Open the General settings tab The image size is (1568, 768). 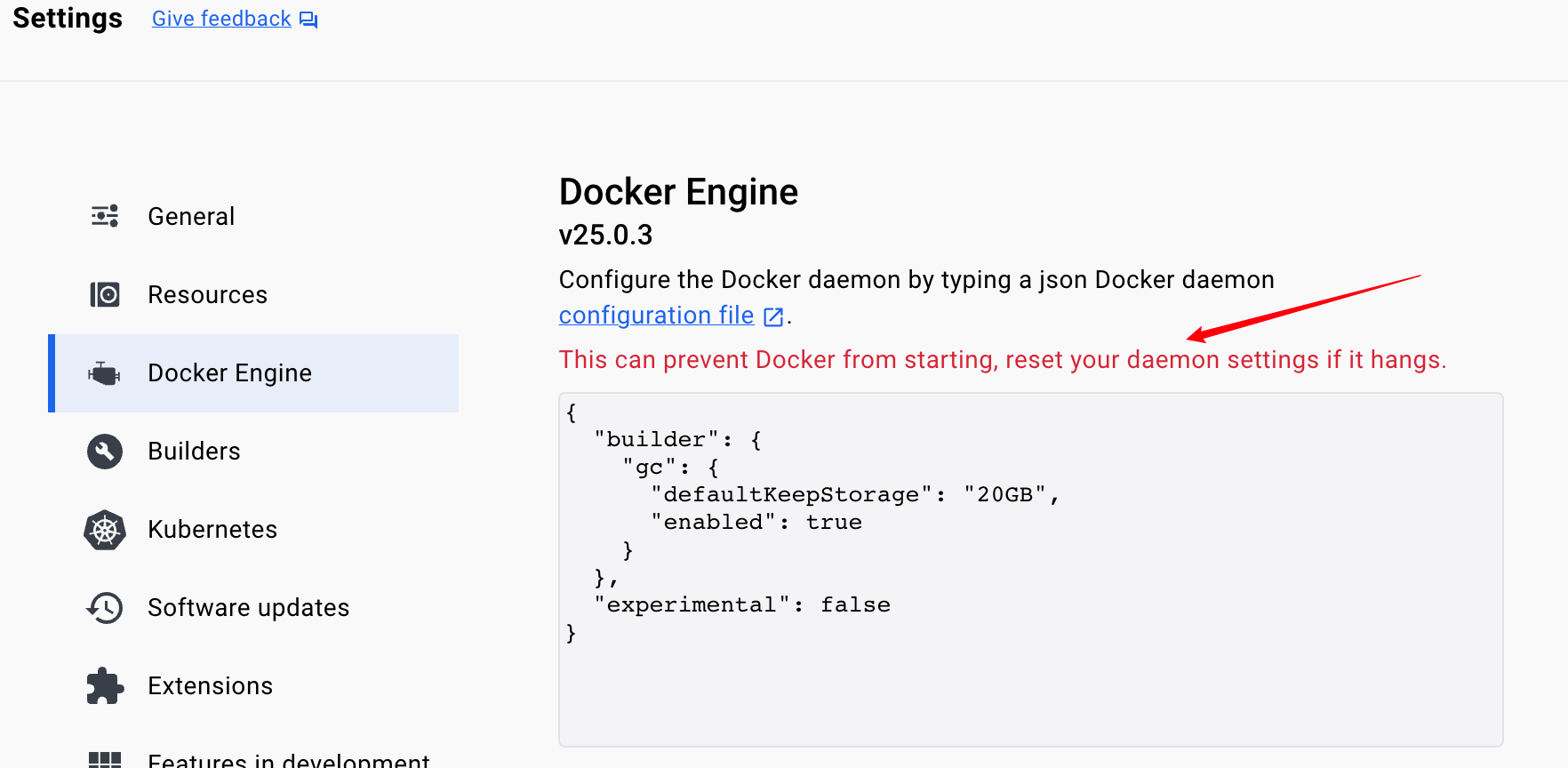[191, 216]
